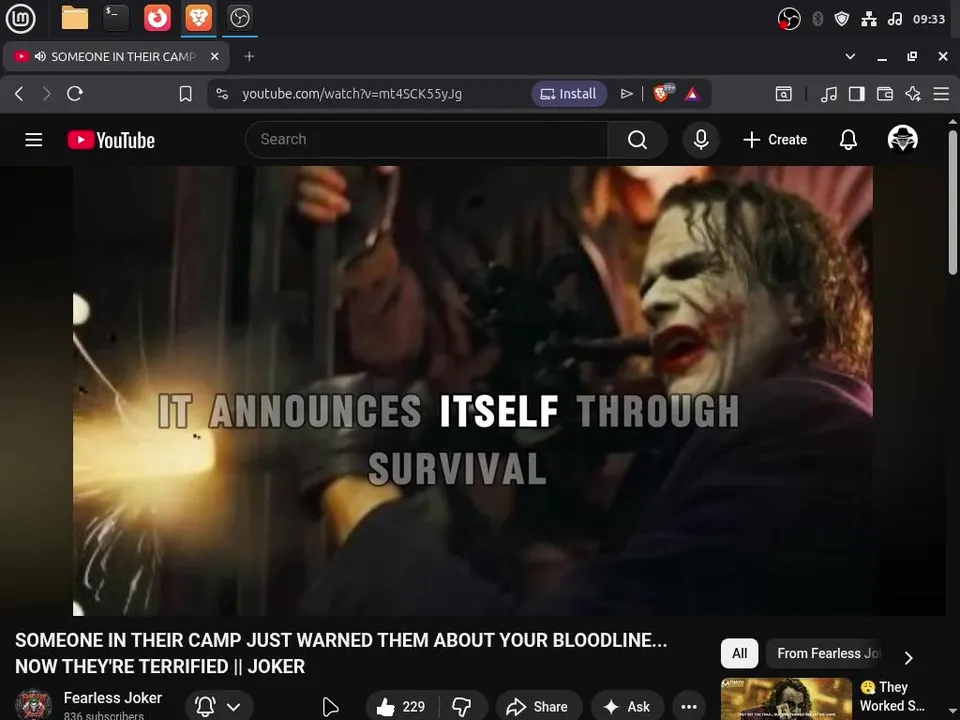The image size is (960, 720).
Task: Select the All filter chip
Action: (x=740, y=653)
